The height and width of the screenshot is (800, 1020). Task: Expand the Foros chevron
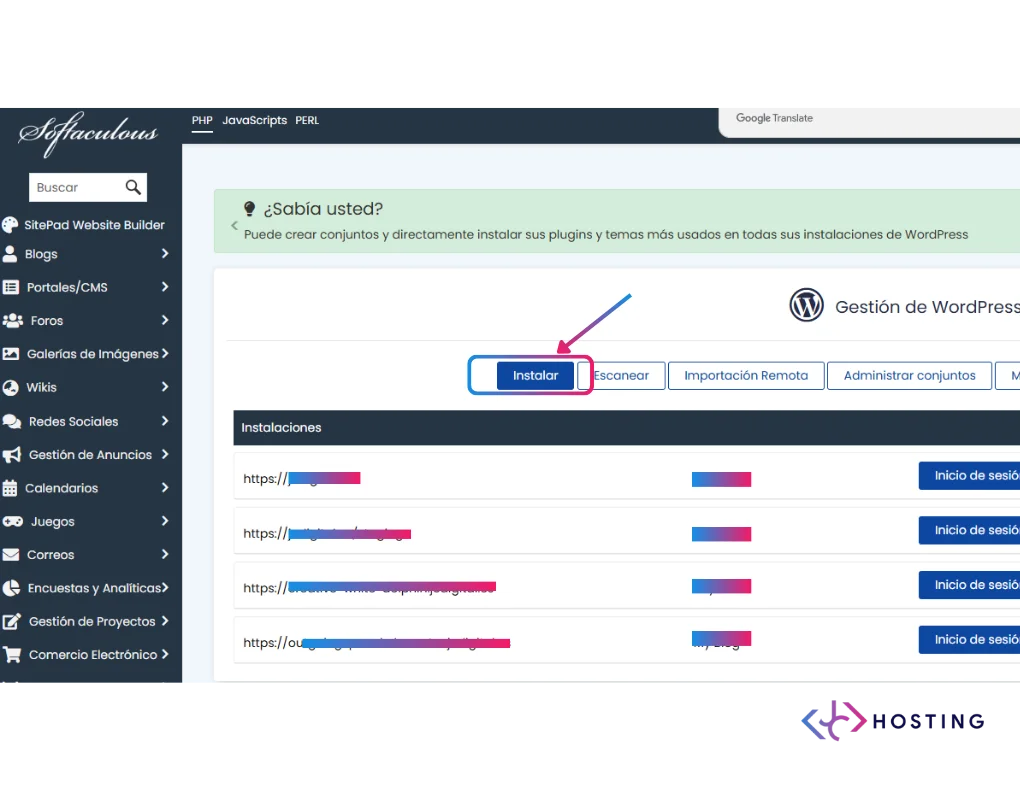tap(165, 320)
